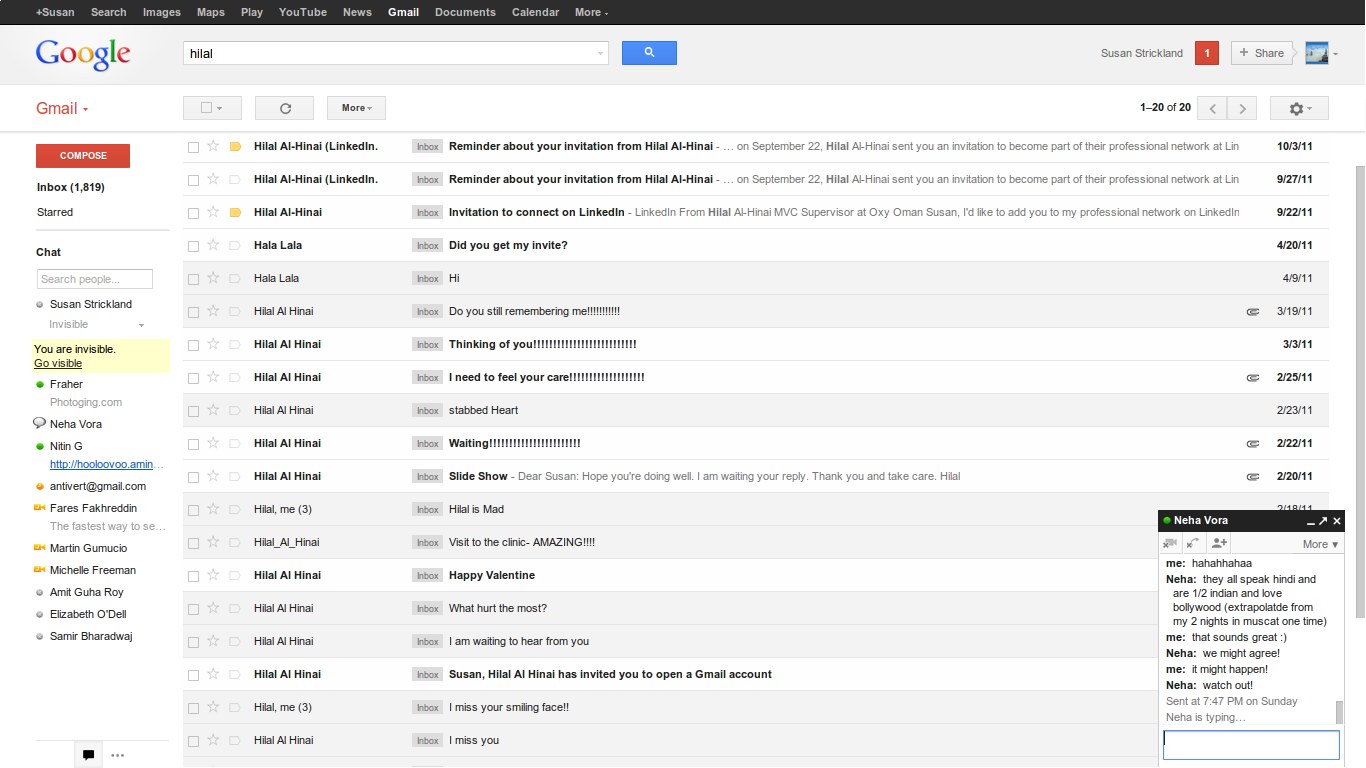
Task: Click the chat bubble icon at sidebar bottom
Action: point(88,755)
